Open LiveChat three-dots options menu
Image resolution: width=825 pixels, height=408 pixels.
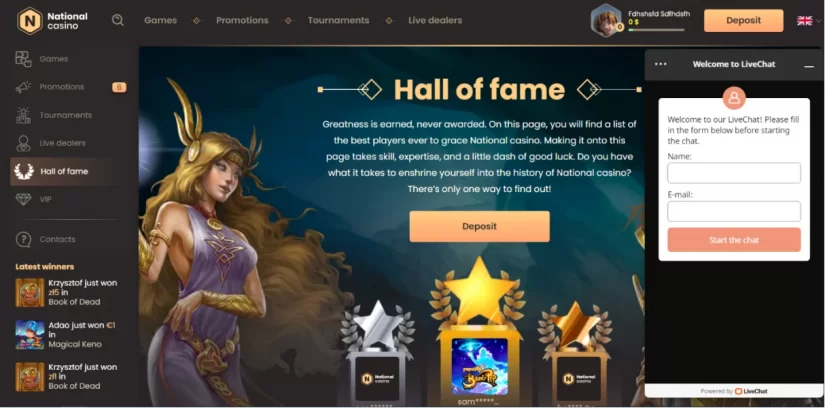click(661, 64)
